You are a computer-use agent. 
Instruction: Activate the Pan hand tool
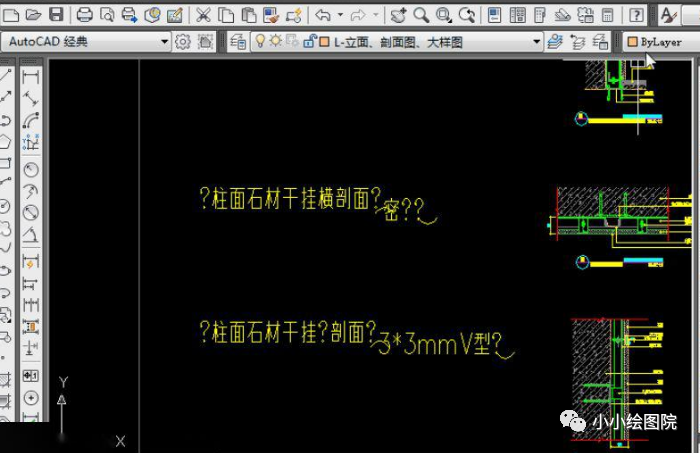(398, 16)
